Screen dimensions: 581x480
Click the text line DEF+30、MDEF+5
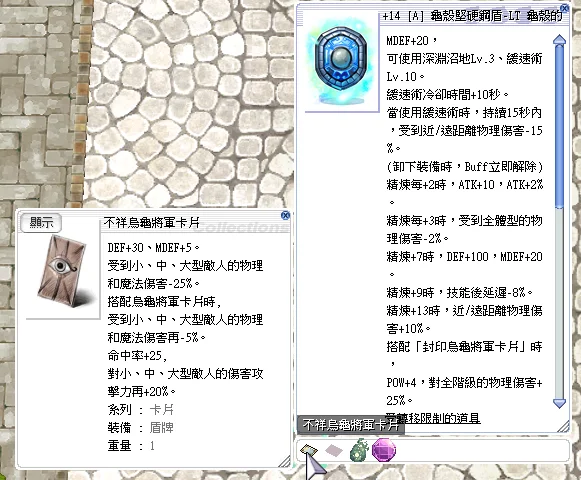click(x=153, y=247)
